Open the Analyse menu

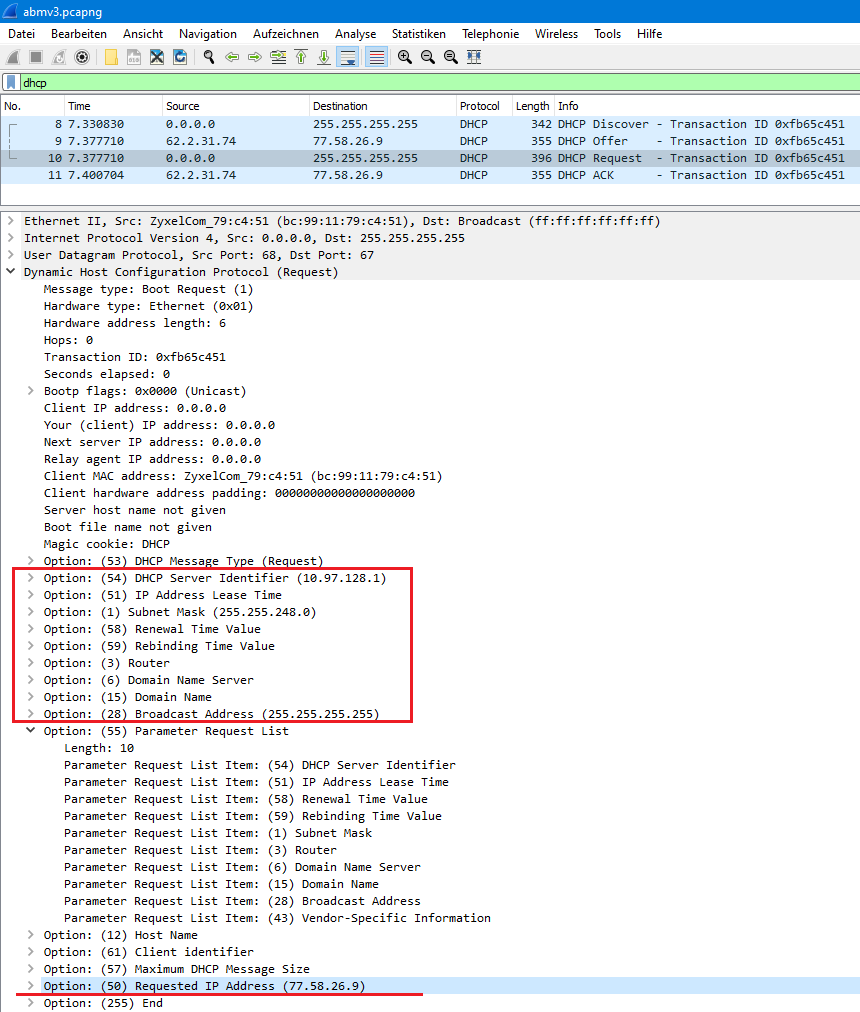click(355, 34)
